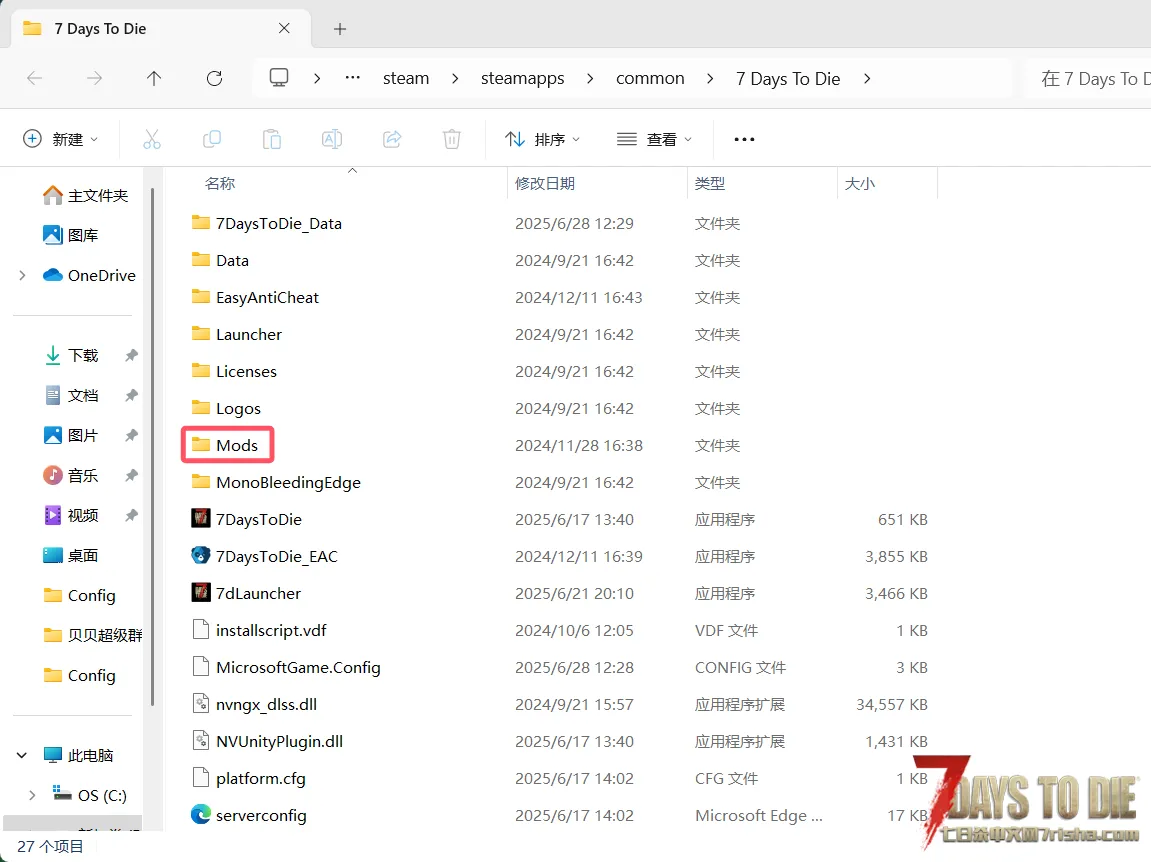Screen dimensions: 1151x862
Task: Expand the chevron after common breadcrumb
Action: click(x=710, y=78)
